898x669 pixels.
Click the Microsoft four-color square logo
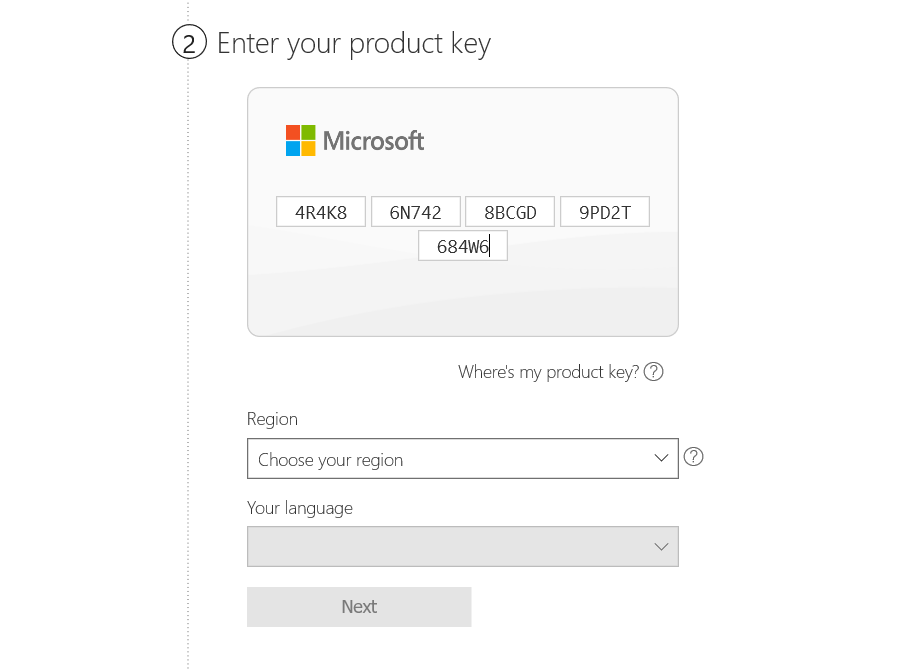coord(300,141)
